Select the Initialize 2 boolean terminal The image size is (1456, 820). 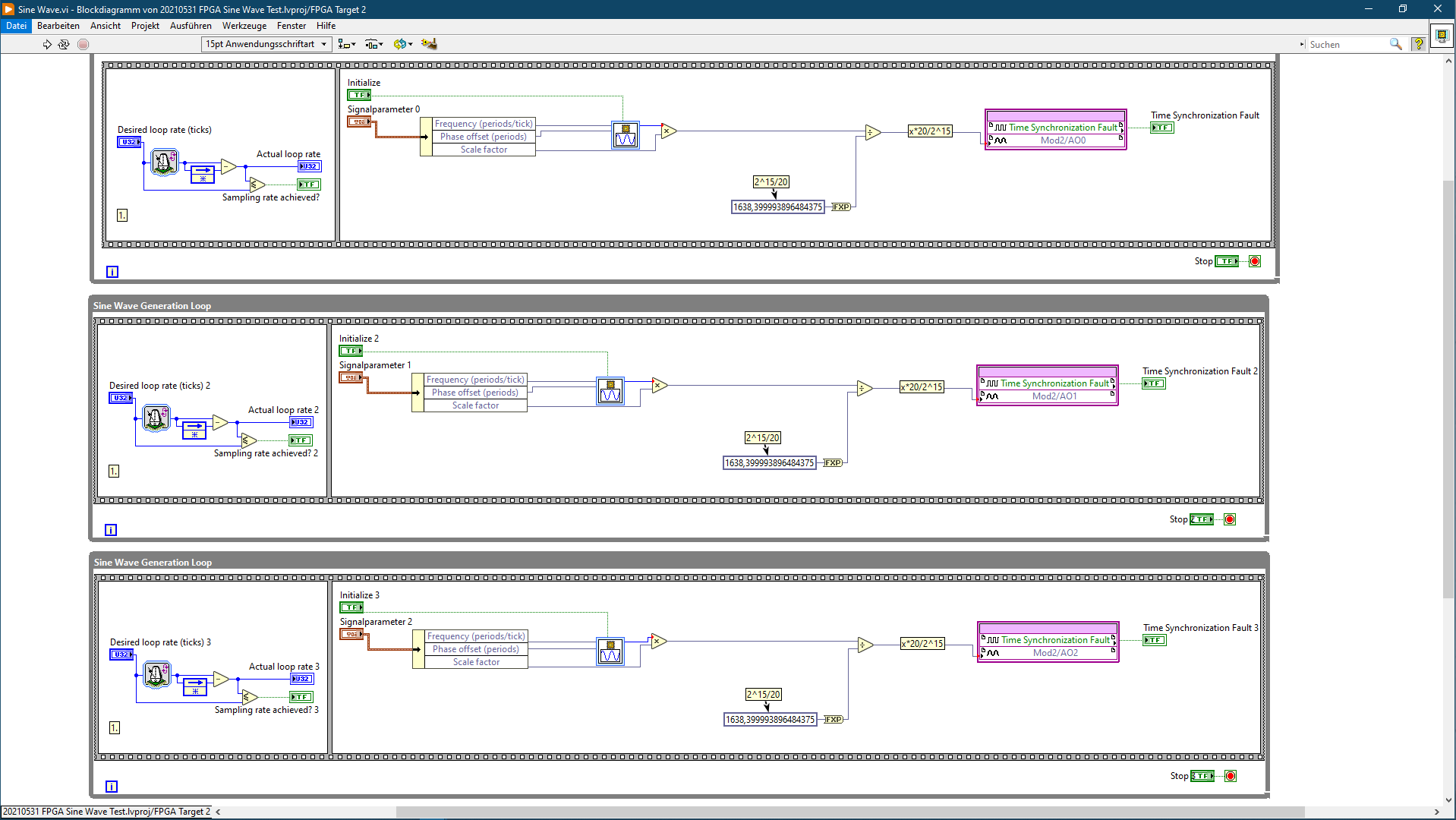click(x=351, y=351)
